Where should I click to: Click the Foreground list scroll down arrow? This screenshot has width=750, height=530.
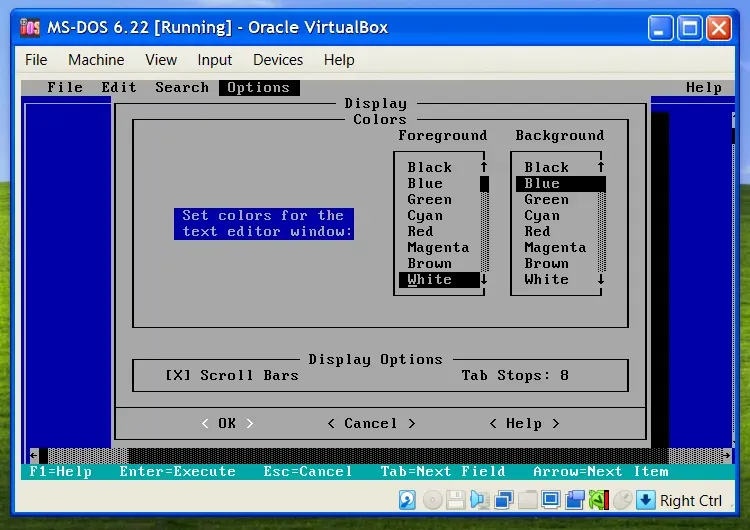[484, 279]
